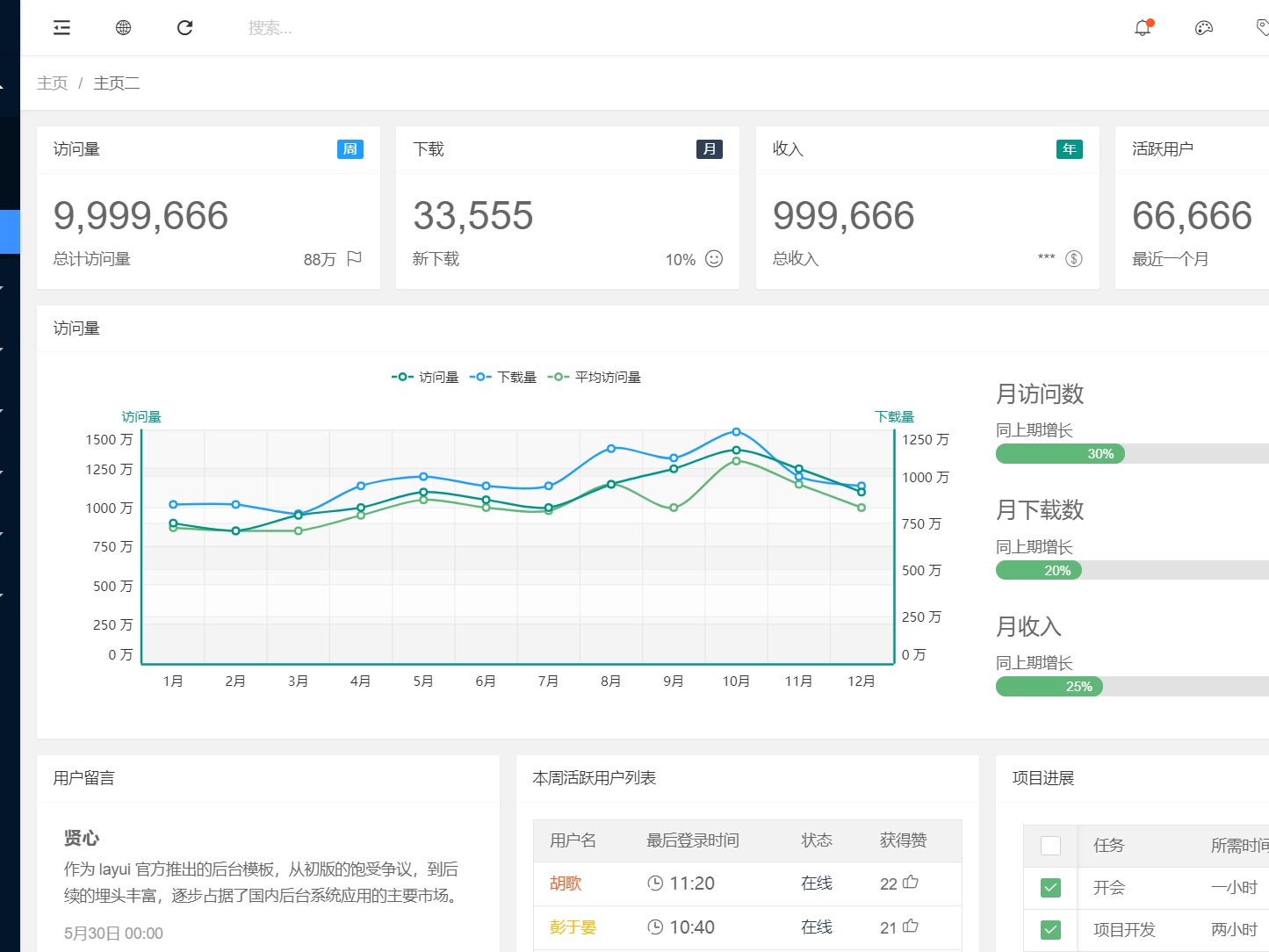Click the thumbs-up icon beside 22
This screenshot has height=952, width=1269.
click(911, 882)
